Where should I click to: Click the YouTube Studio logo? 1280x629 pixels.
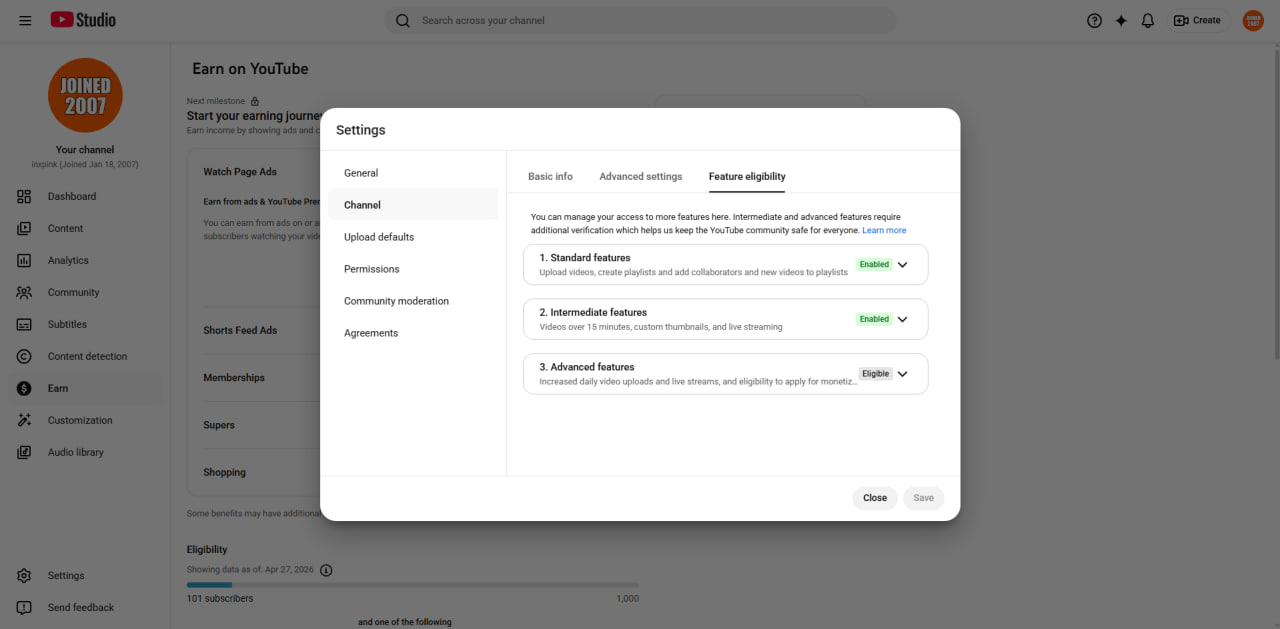coord(83,20)
